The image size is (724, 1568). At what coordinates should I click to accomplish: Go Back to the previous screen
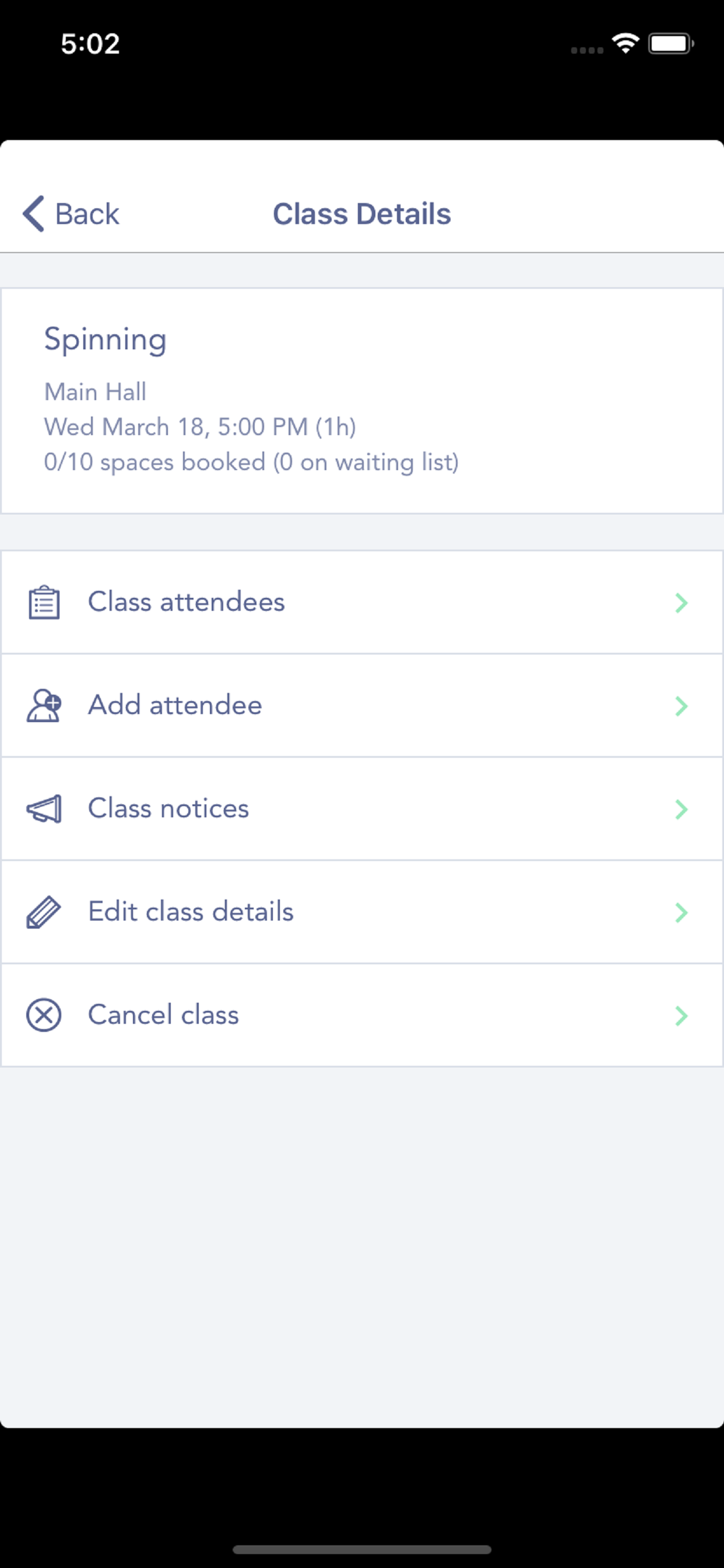[x=71, y=213]
